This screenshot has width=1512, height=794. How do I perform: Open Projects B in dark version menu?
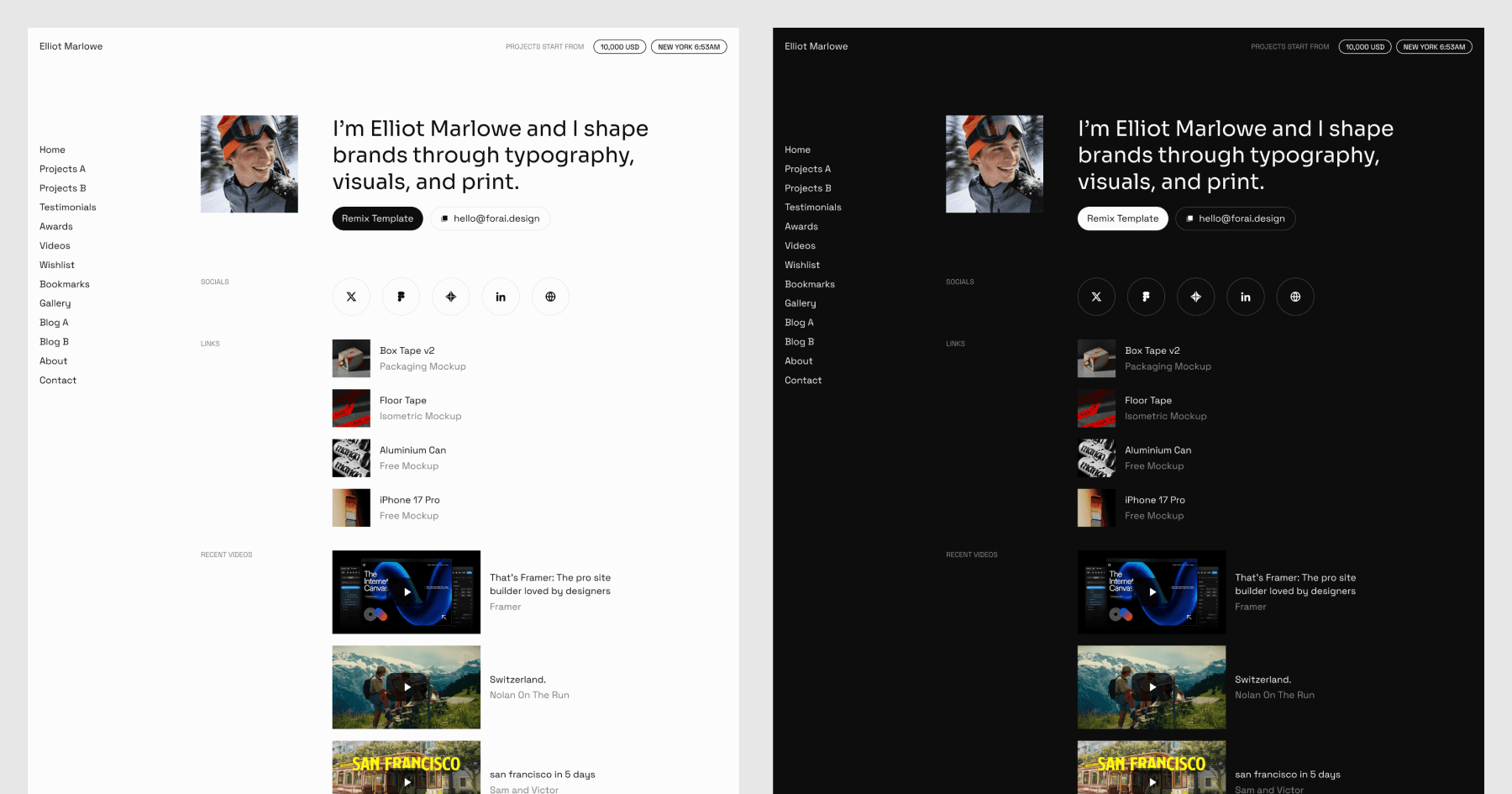click(x=808, y=188)
